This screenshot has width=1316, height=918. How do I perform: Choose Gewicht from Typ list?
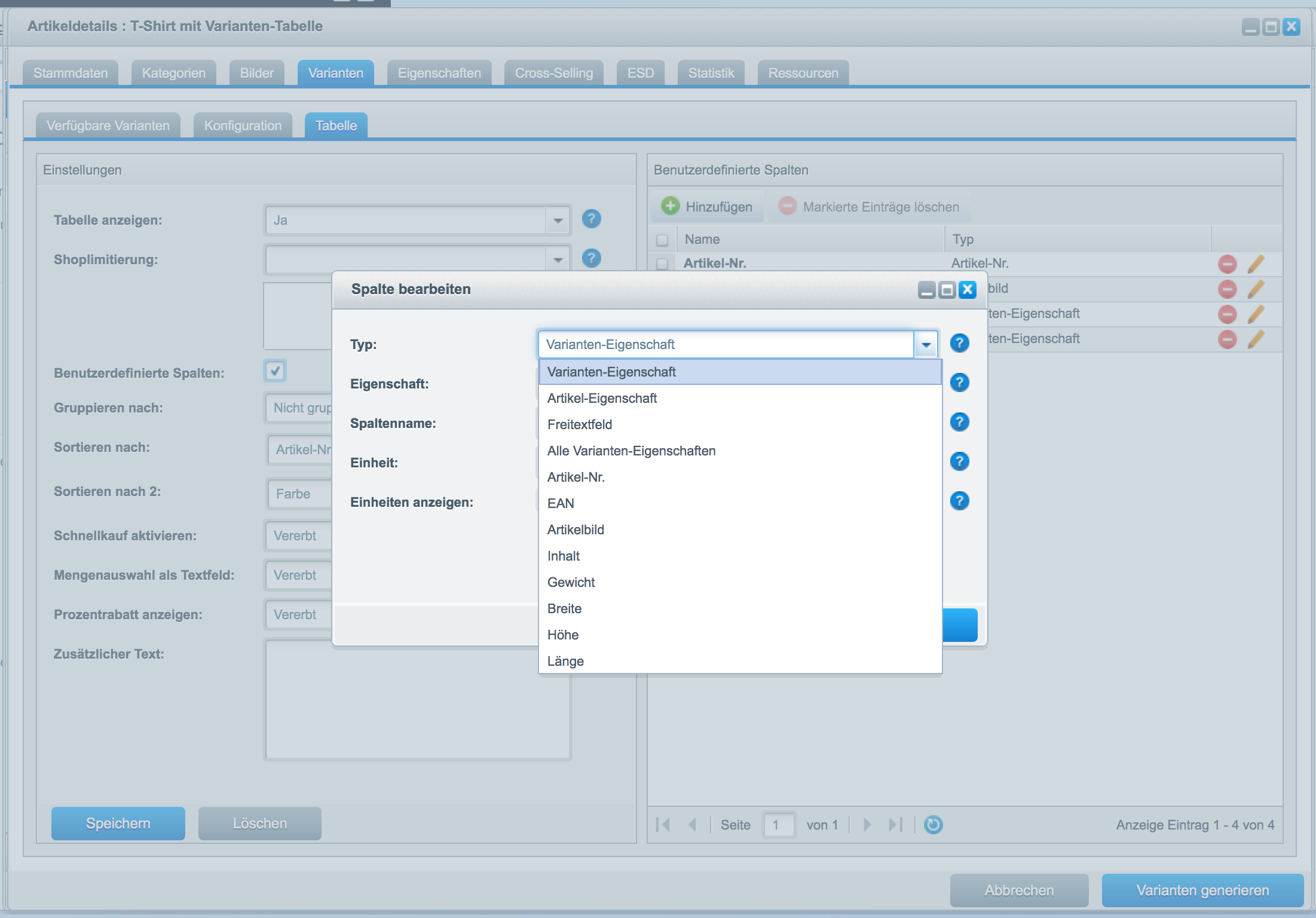click(740, 582)
